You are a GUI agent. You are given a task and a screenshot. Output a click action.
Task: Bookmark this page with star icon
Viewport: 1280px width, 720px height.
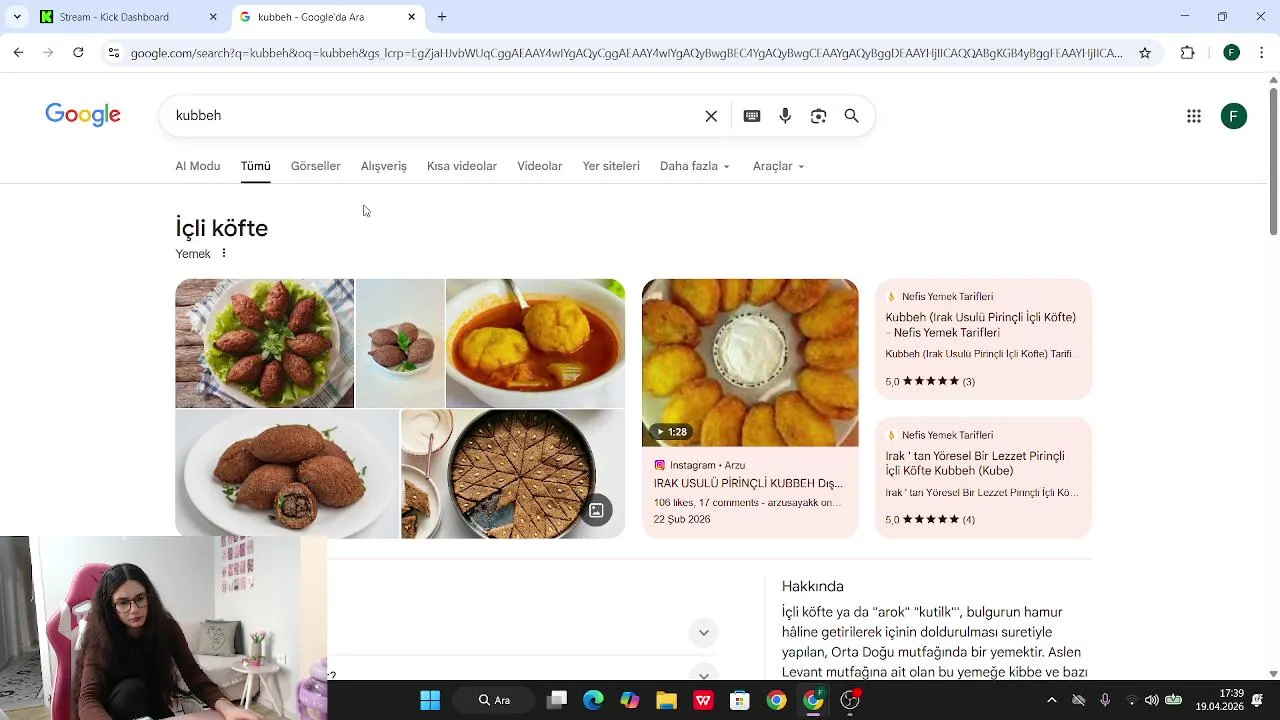coord(1145,53)
